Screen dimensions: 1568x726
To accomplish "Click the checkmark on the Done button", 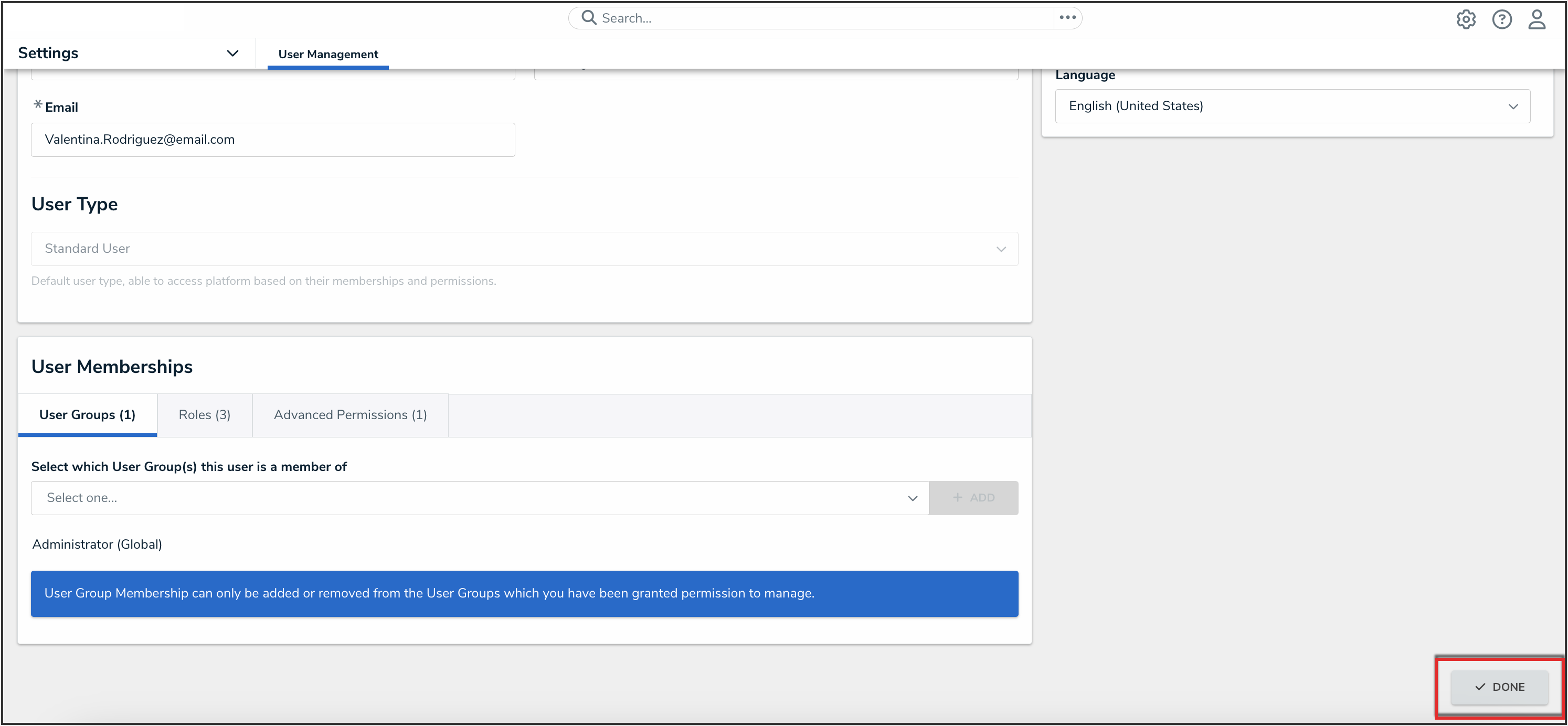I will pyautogui.click(x=1480, y=687).
